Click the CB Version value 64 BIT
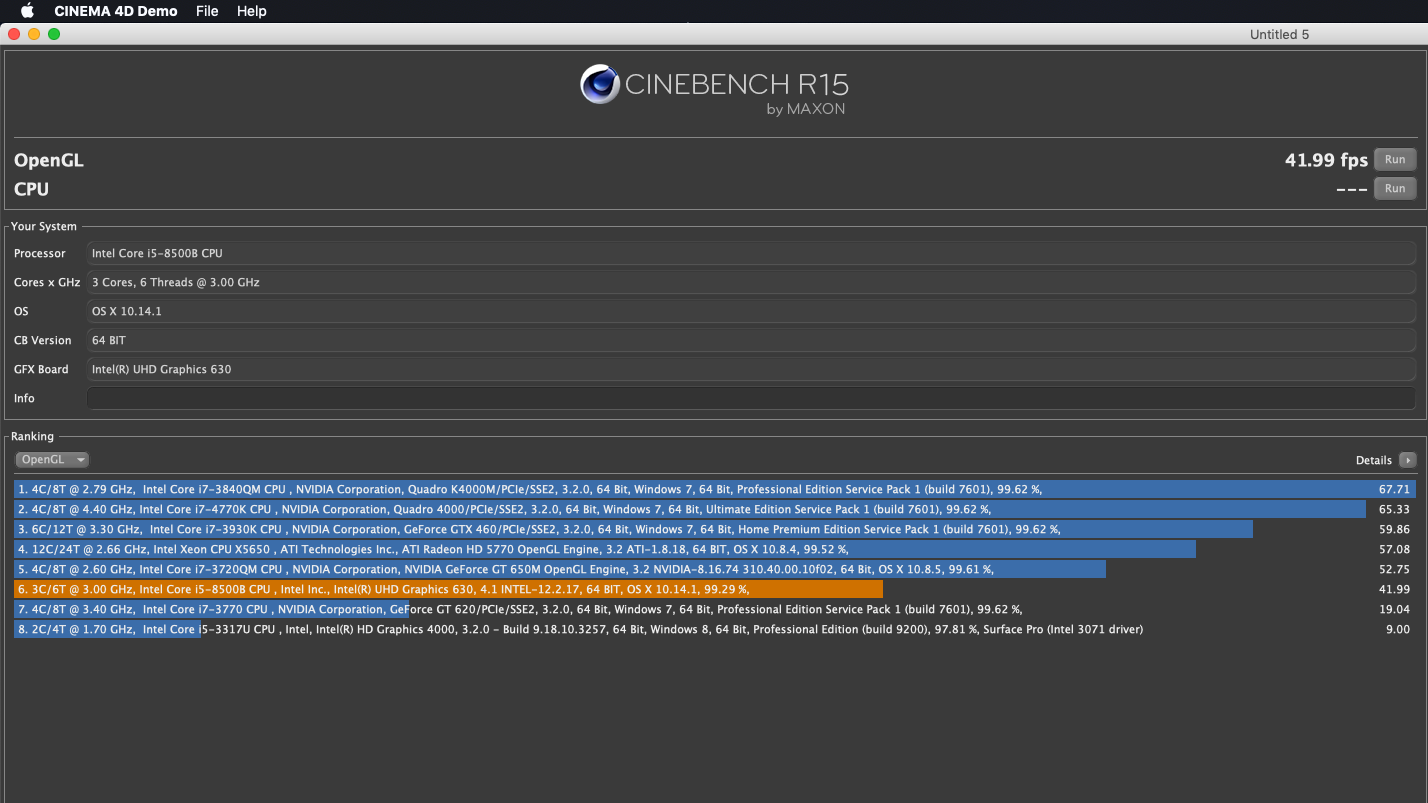 pos(751,340)
